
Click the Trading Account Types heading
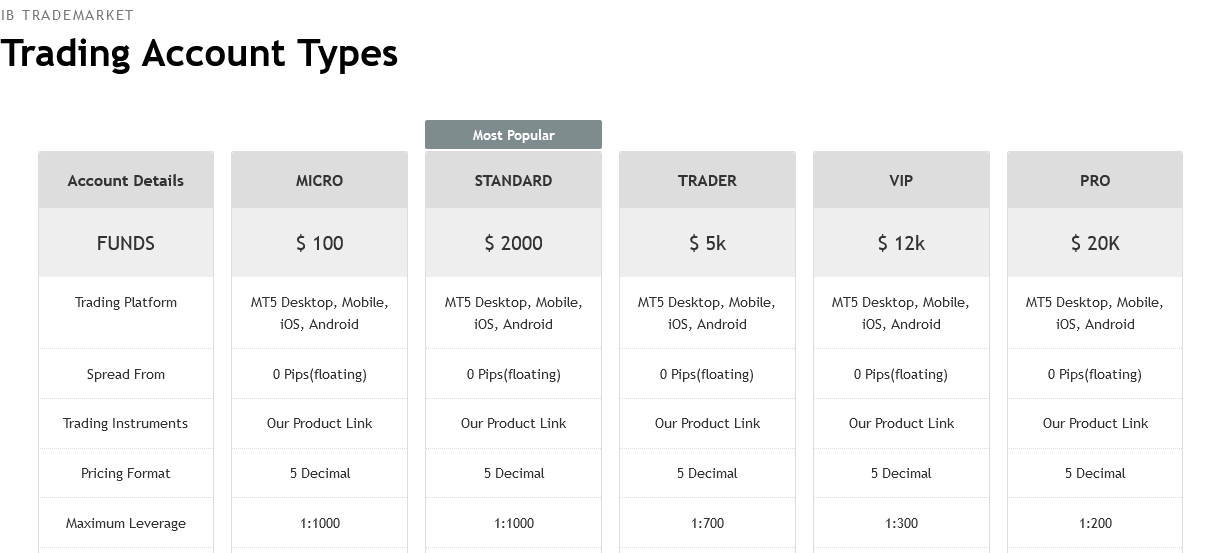[x=199, y=53]
